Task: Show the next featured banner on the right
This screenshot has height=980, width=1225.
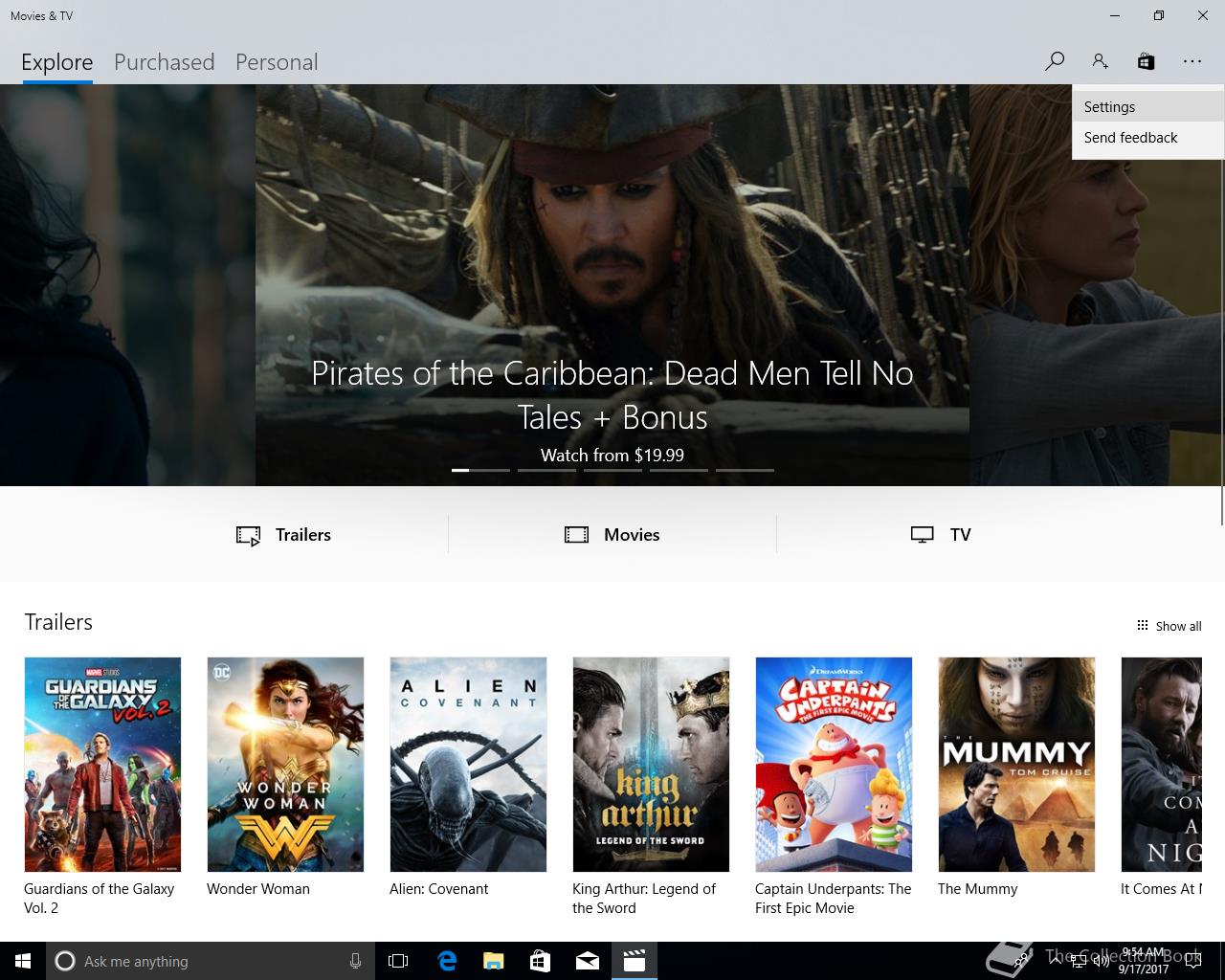Action: (1095, 285)
